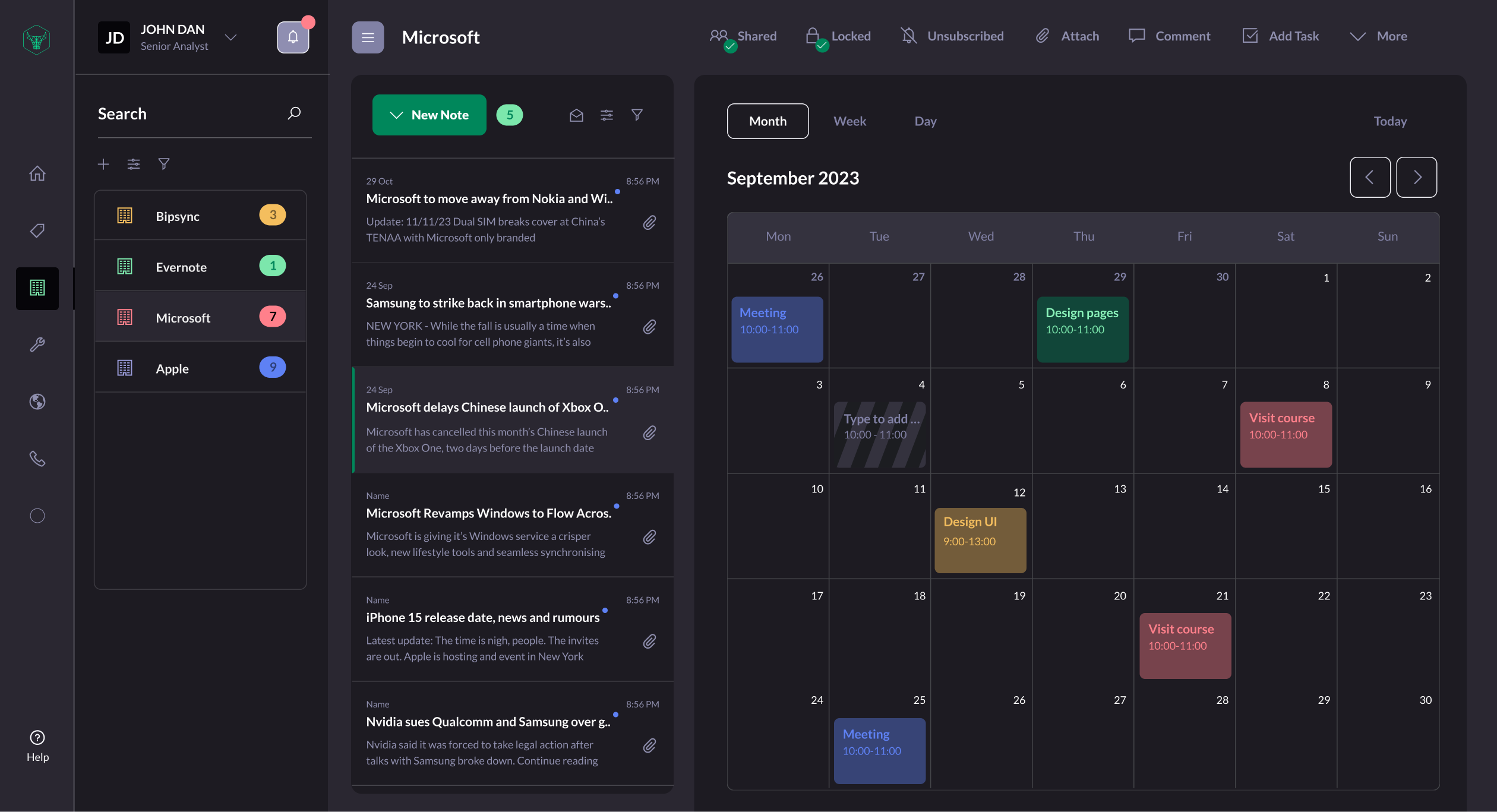Viewport: 1497px width, 812px height.
Task: Select Evernote in the company list
Action: point(200,266)
